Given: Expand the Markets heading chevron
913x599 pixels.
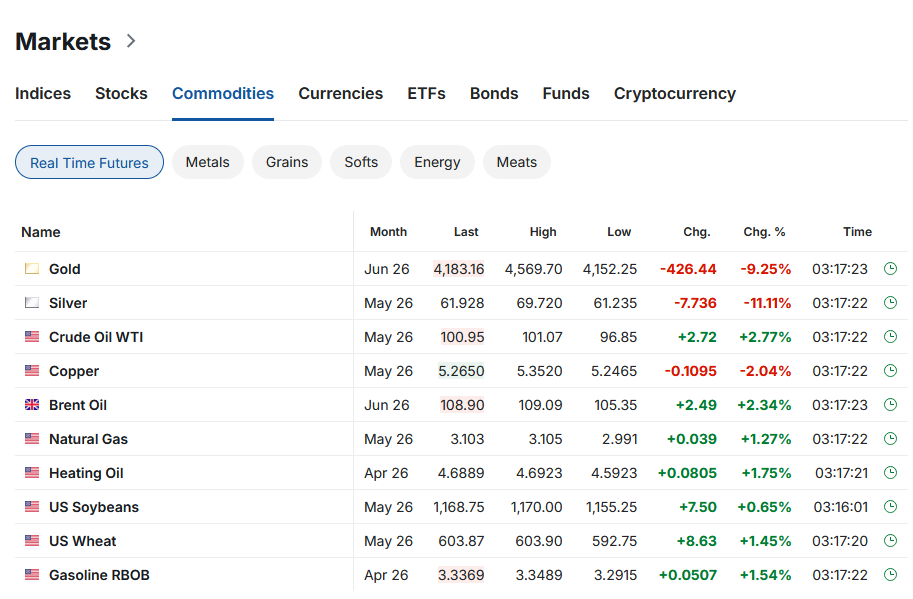Looking at the screenshot, I should [131, 41].
